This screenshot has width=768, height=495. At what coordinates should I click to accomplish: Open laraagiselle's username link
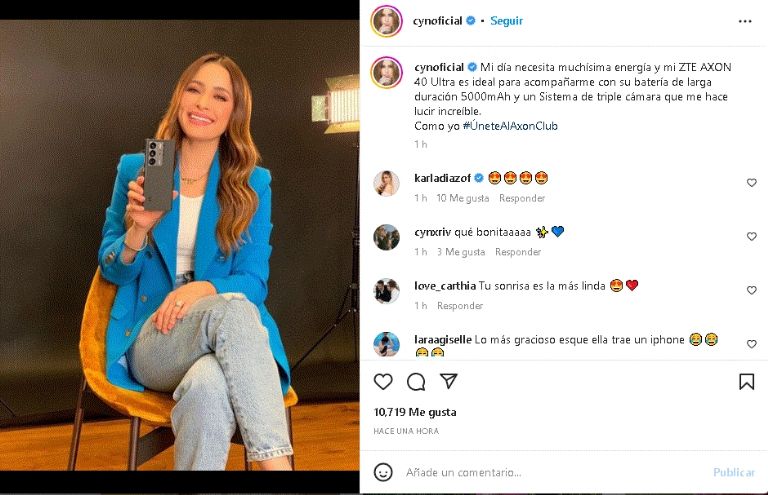tap(442, 339)
